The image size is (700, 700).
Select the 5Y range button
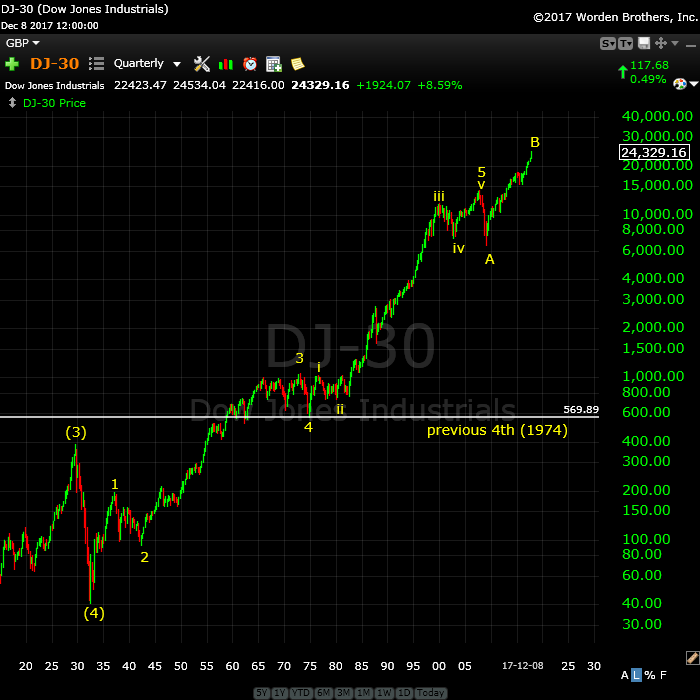(x=262, y=692)
